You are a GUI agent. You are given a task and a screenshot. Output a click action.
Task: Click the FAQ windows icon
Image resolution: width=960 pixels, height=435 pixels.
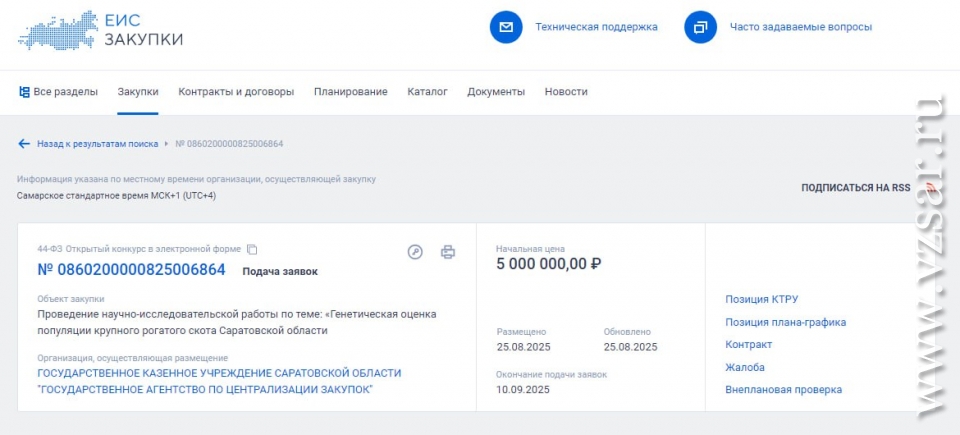[x=700, y=27]
